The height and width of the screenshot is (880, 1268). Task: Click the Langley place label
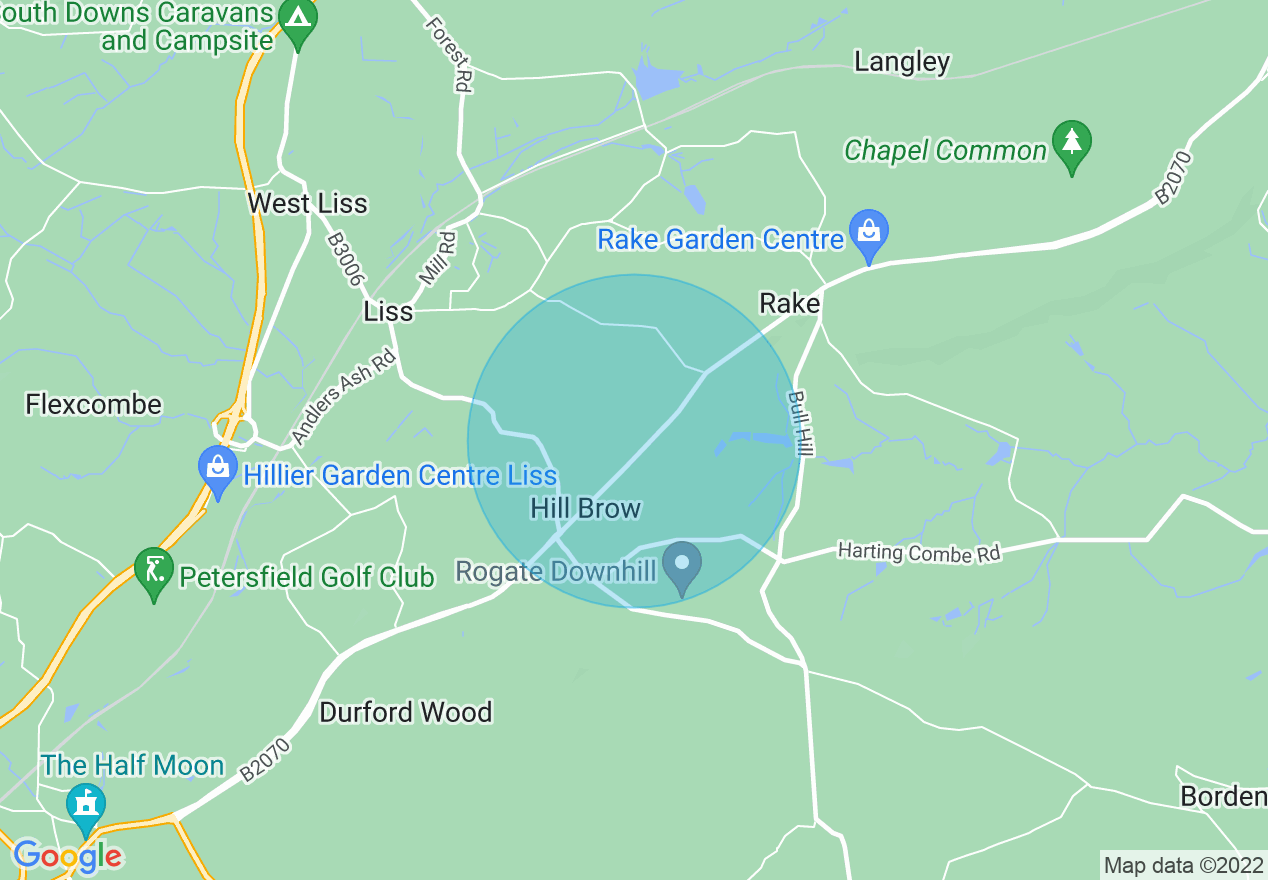click(902, 62)
